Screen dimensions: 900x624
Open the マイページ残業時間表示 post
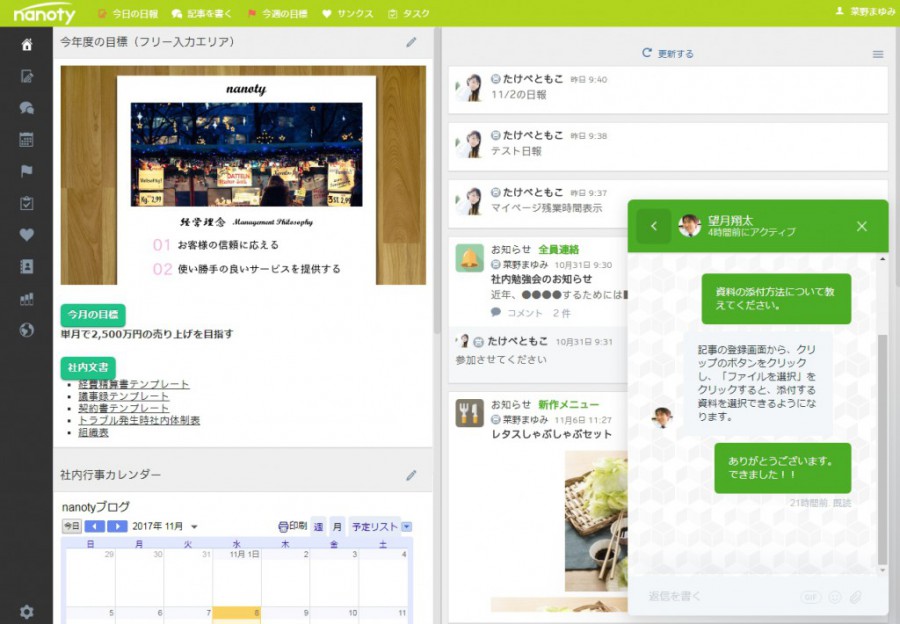(x=546, y=208)
